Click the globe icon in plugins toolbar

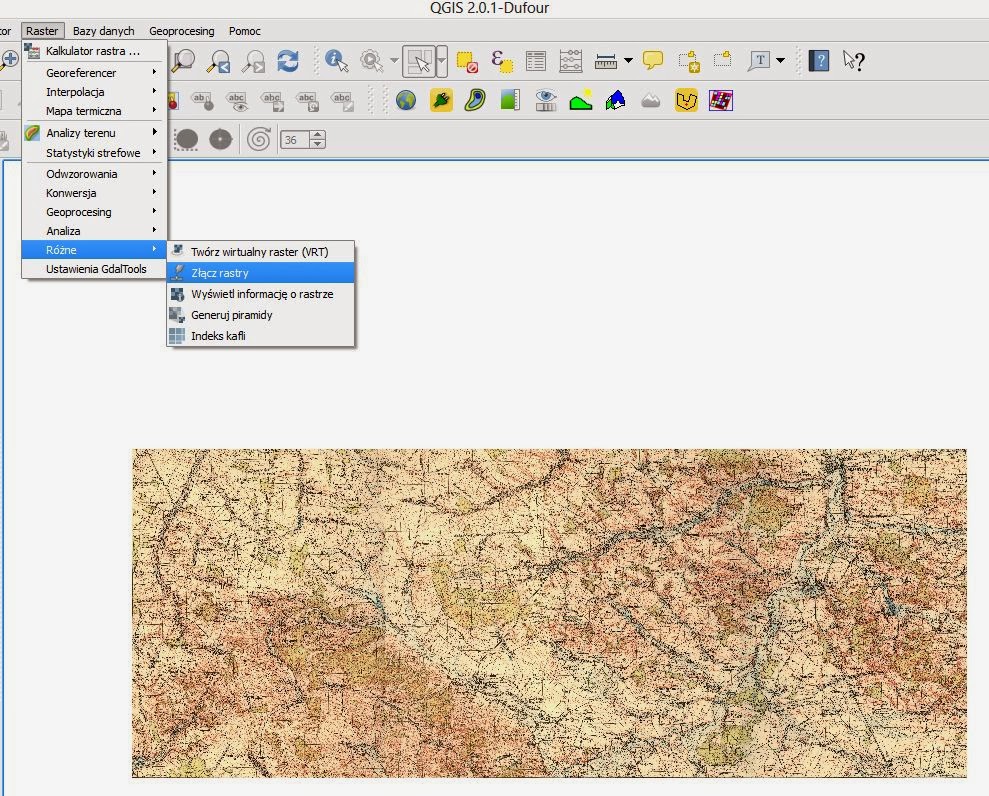(405, 100)
